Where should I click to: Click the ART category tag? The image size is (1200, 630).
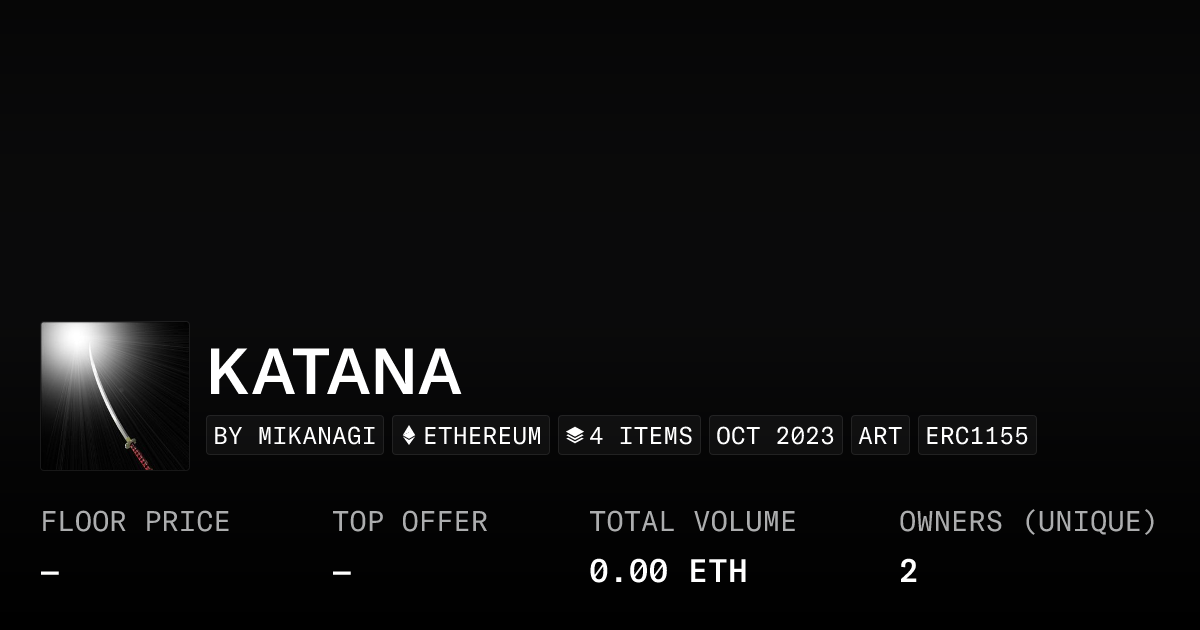point(880,436)
